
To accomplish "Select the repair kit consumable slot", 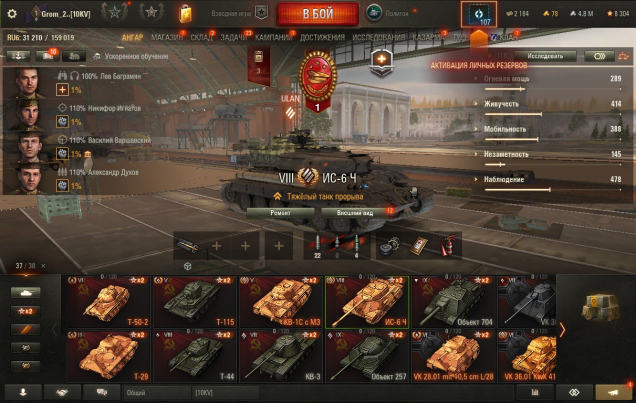I will [390, 246].
